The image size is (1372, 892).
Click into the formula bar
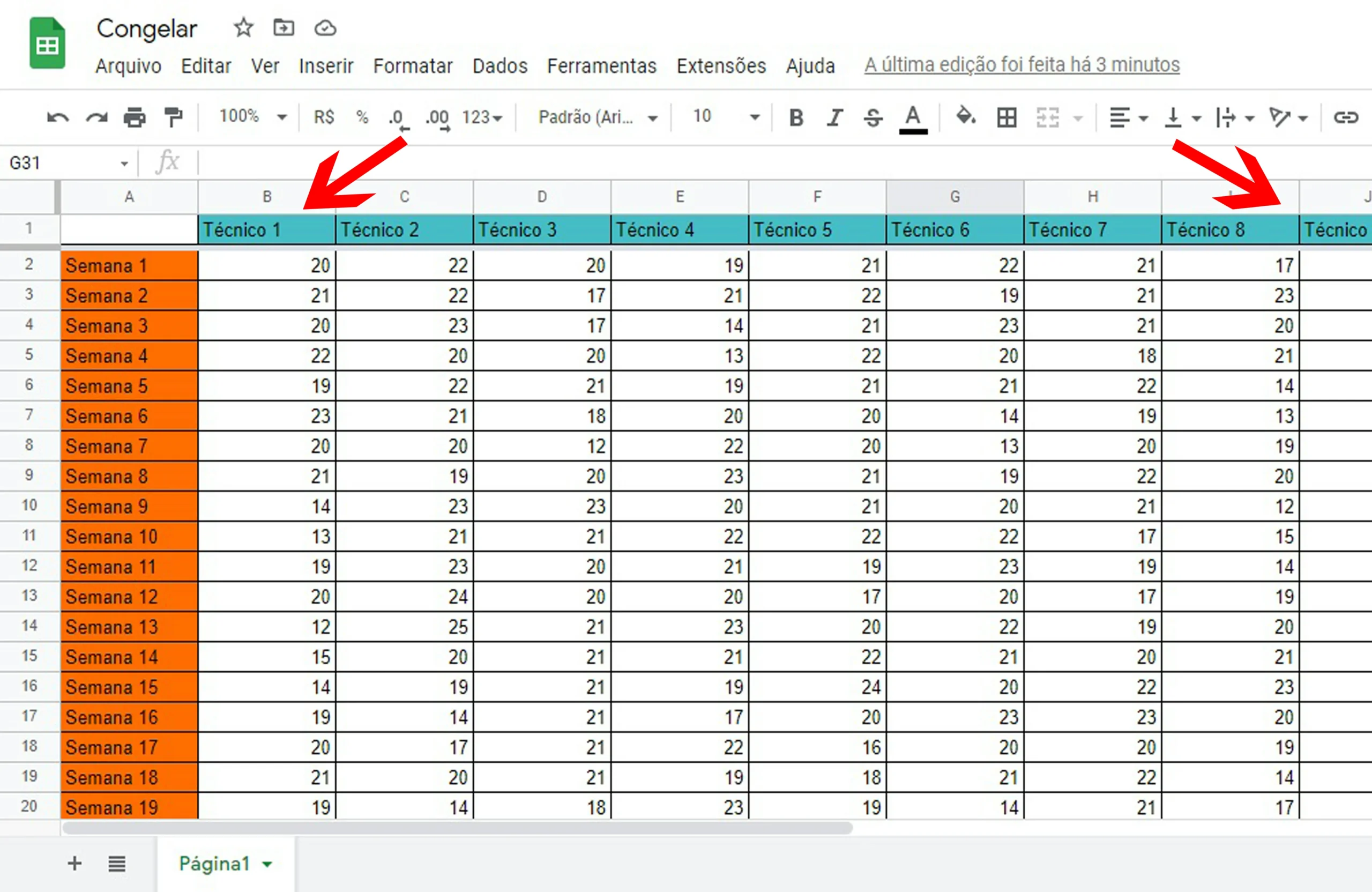tap(784, 162)
